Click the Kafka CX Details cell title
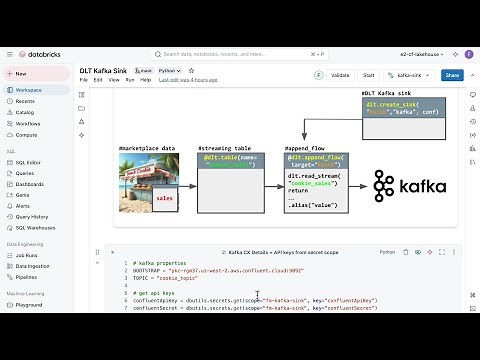The width and height of the screenshot is (480, 360). 280,252
